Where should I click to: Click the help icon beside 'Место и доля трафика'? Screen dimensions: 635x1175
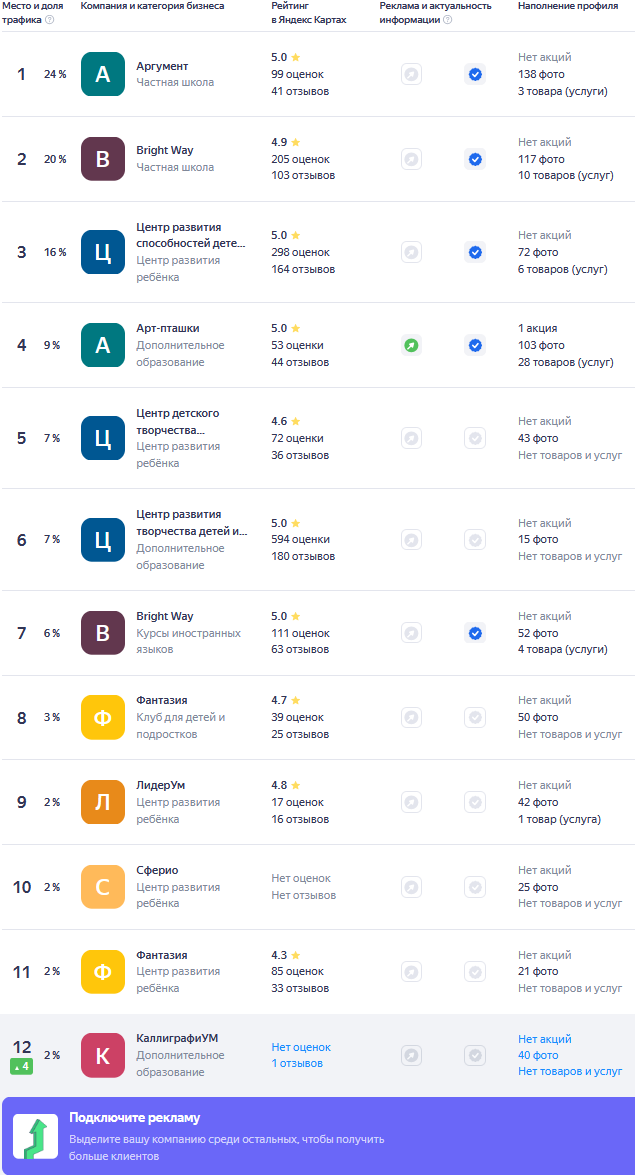pos(49,19)
